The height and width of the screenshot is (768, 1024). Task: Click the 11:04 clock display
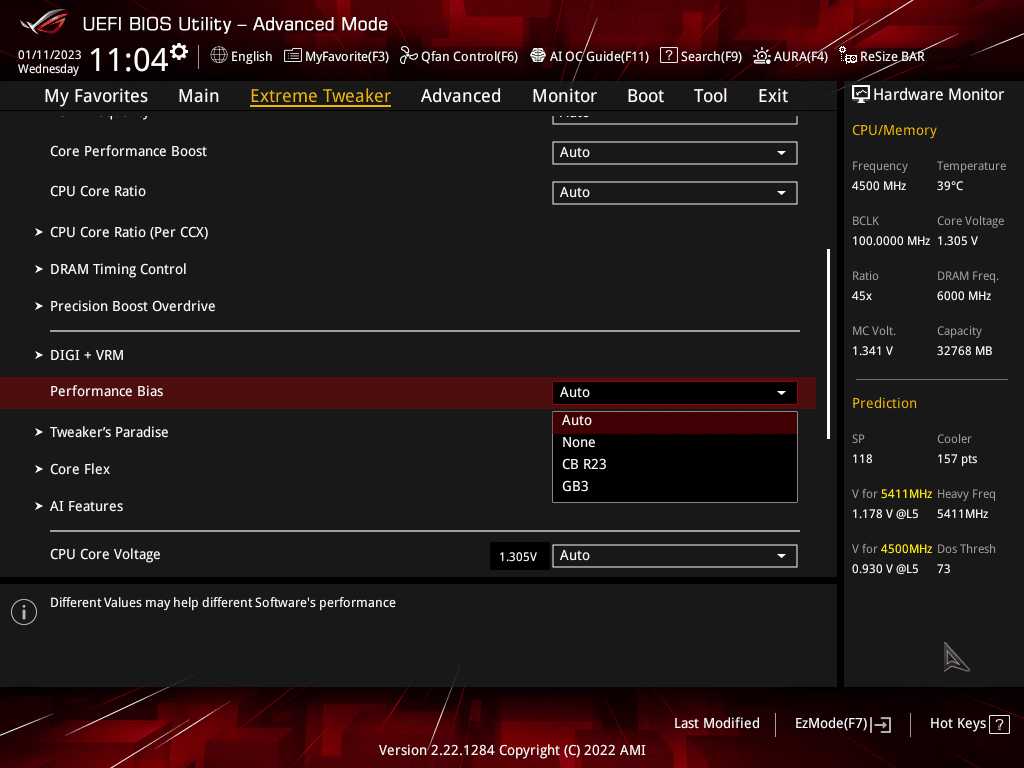pyautogui.click(x=129, y=59)
